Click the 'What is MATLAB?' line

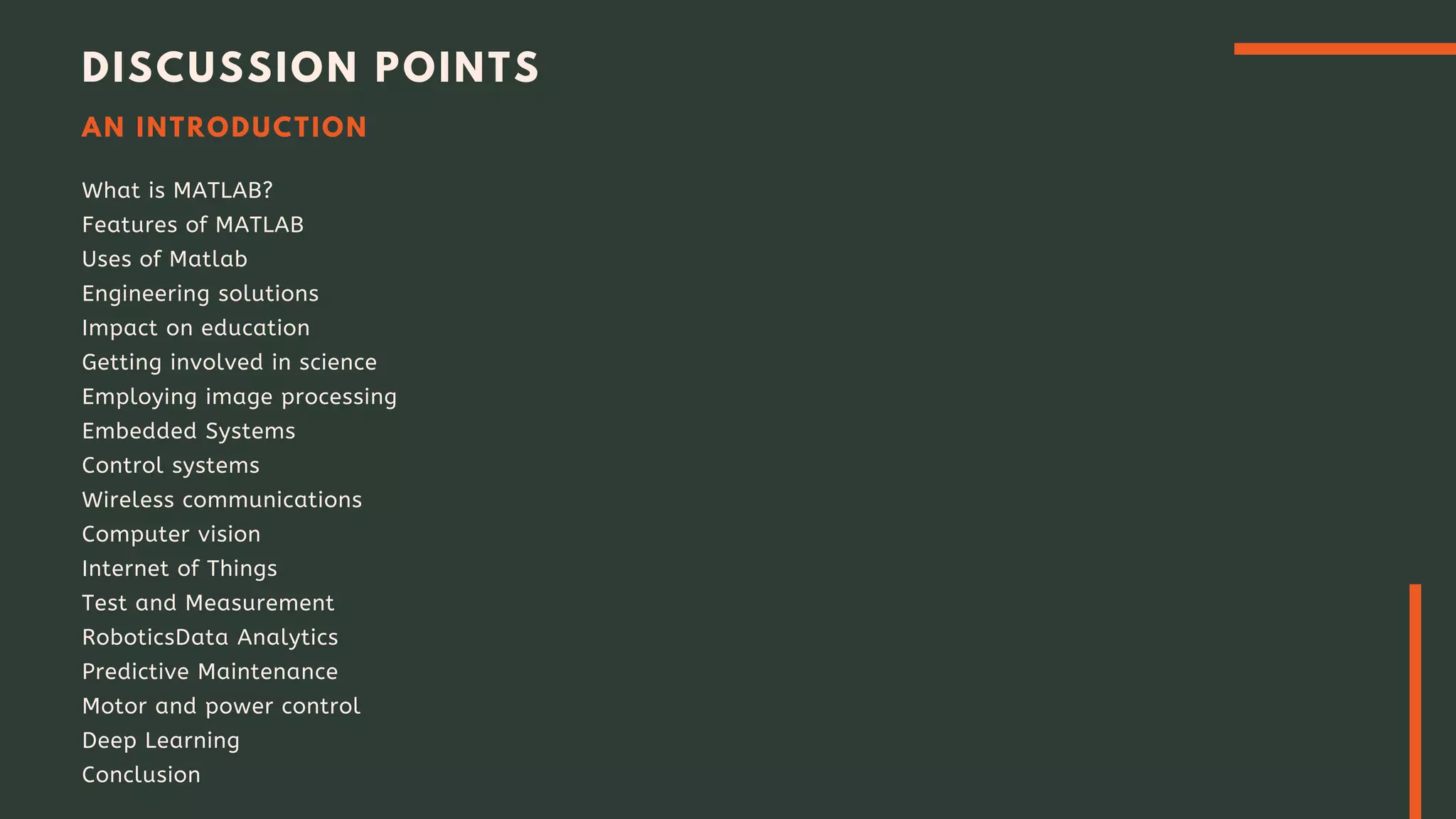click(177, 191)
